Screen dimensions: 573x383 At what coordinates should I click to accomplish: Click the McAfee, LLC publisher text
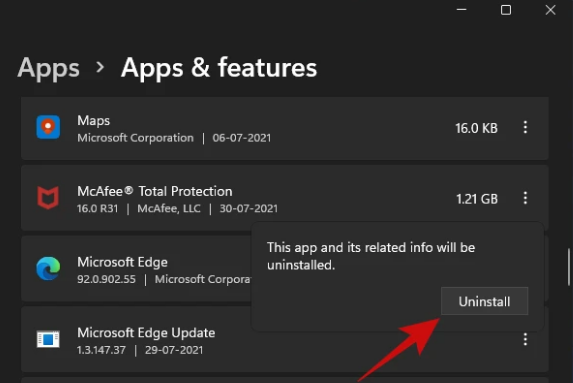coord(169,208)
